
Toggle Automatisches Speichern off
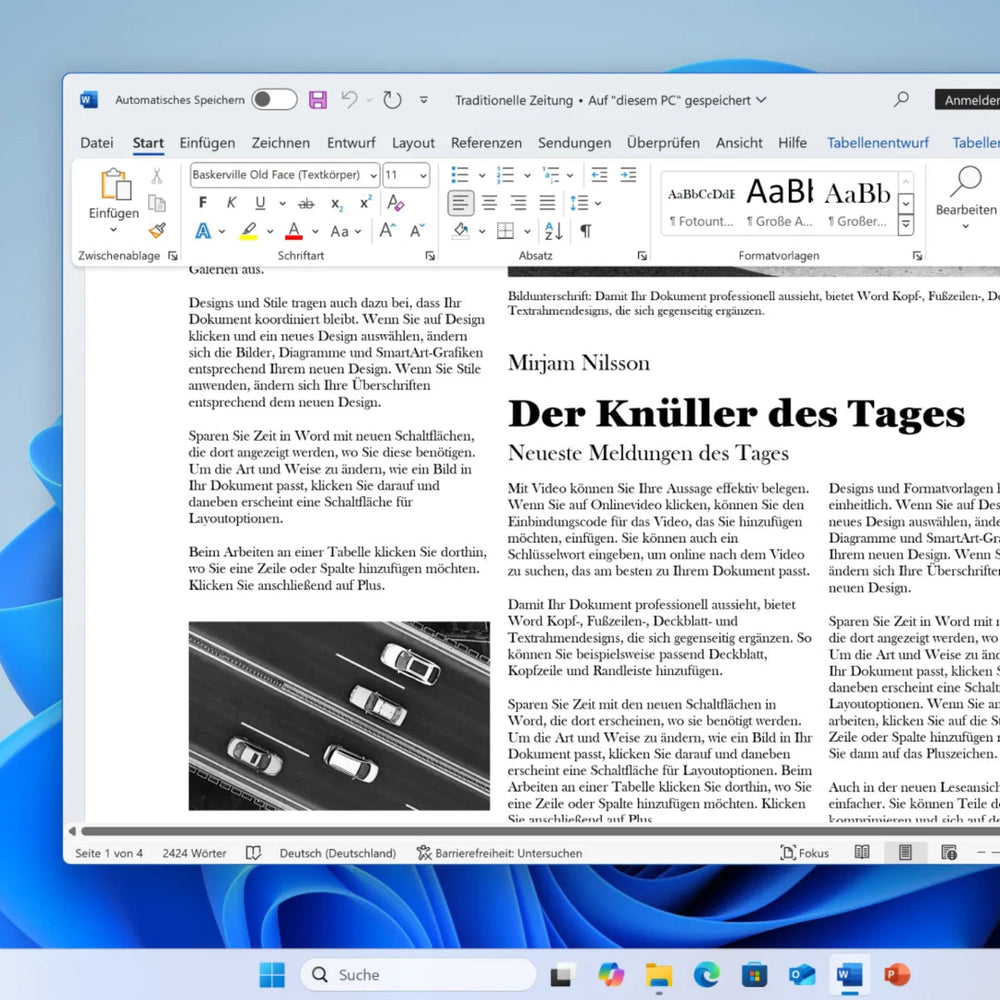[x=274, y=99]
